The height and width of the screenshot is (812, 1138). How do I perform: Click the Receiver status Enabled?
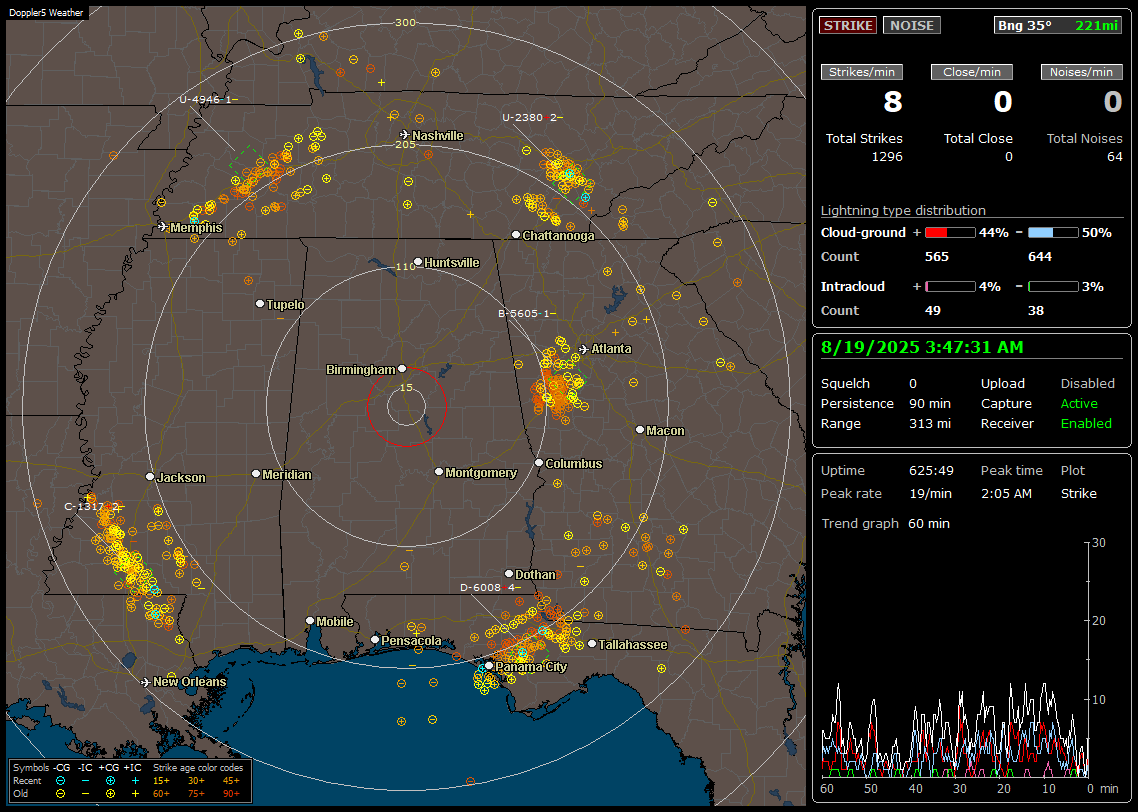[x=1086, y=423]
